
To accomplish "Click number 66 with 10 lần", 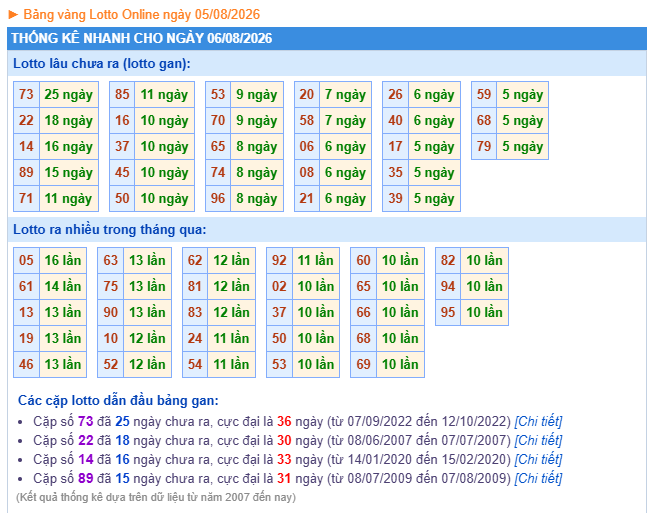I will point(364,312).
